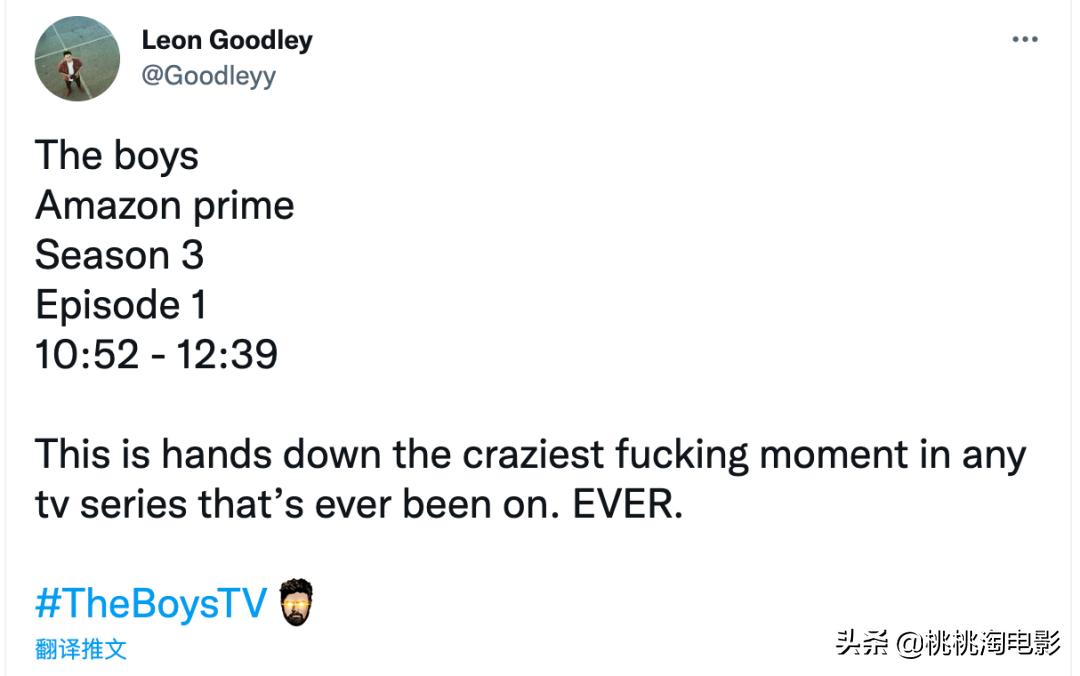Screen dimensions: 1080x676
Task: Click the timestamp range 10:52 - 12:39
Action: tap(156, 355)
